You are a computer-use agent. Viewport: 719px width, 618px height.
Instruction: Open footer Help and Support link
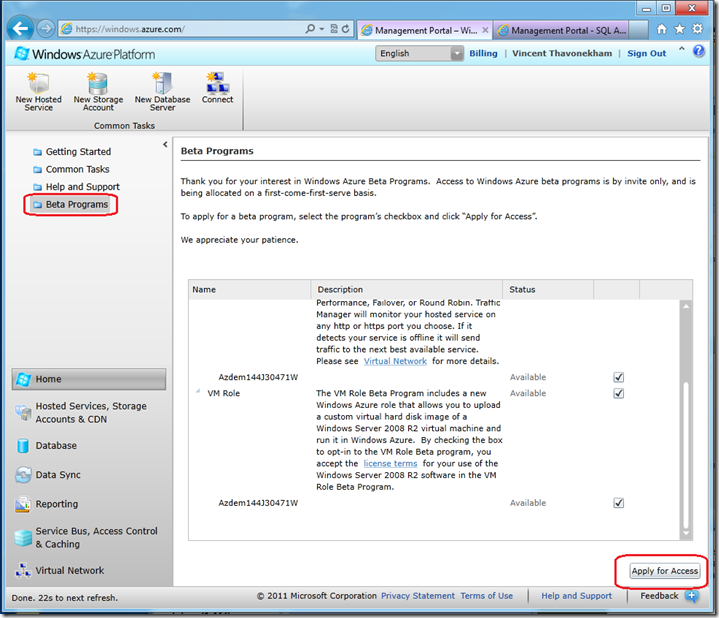click(576, 596)
